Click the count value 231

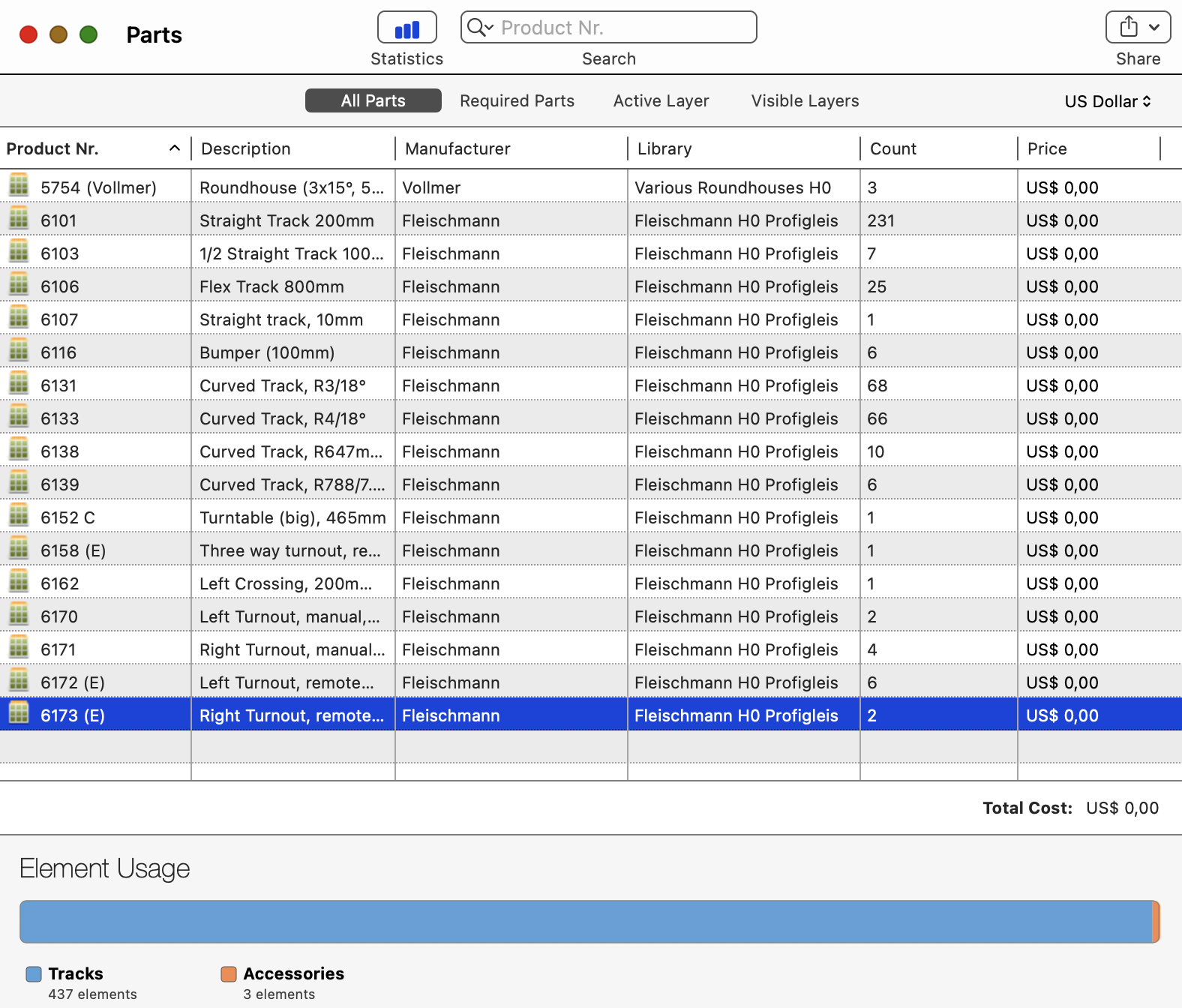[880, 220]
